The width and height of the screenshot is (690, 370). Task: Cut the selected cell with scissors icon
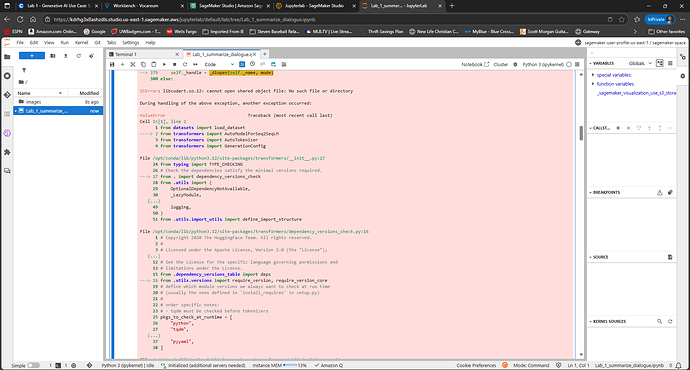point(133,64)
